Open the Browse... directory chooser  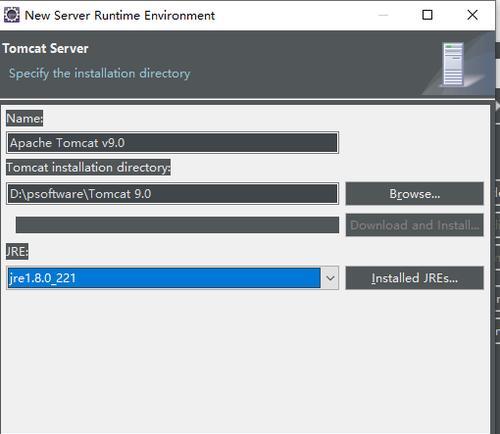[415, 194]
